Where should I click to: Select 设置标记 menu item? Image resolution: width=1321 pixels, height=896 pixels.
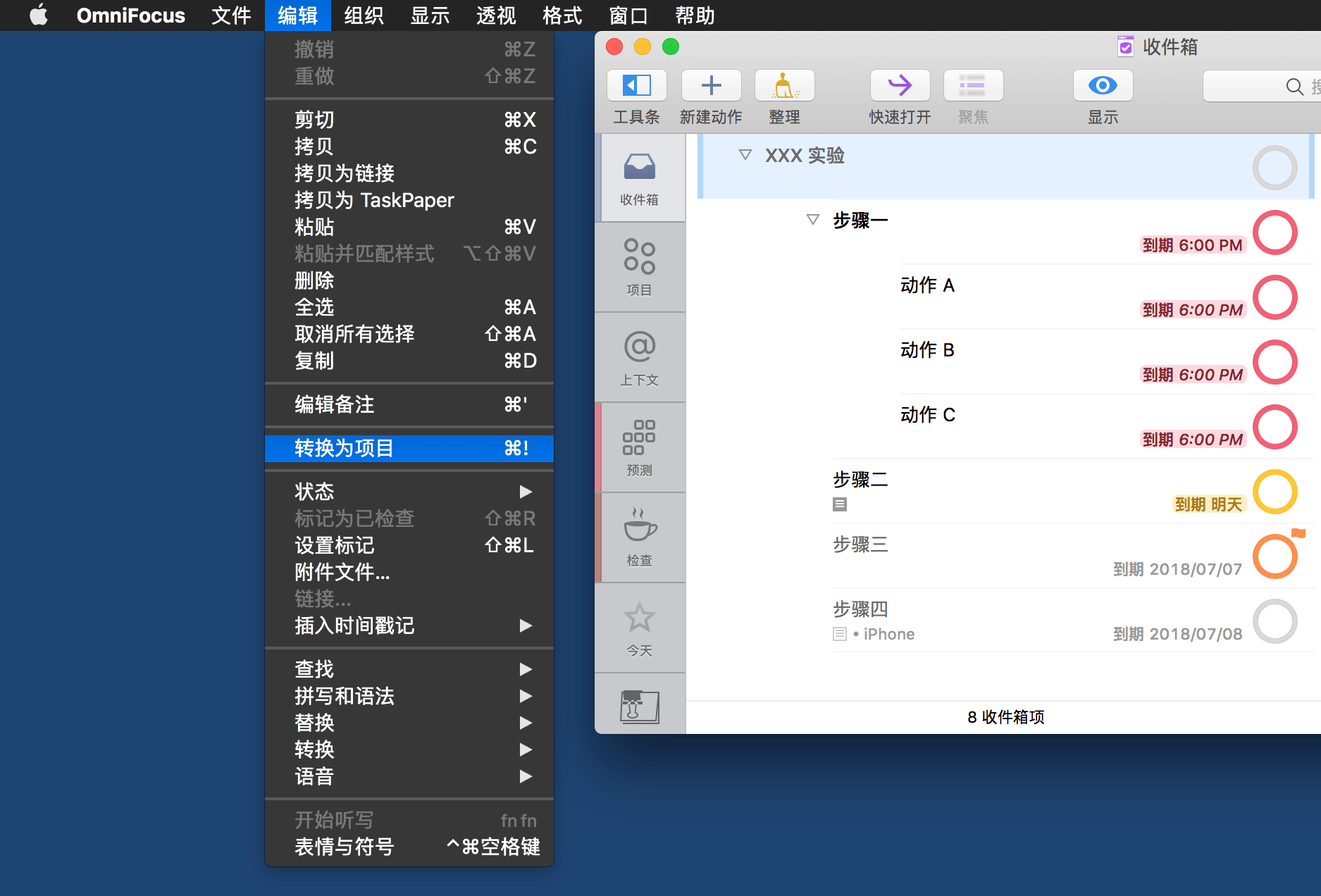[x=409, y=545]
